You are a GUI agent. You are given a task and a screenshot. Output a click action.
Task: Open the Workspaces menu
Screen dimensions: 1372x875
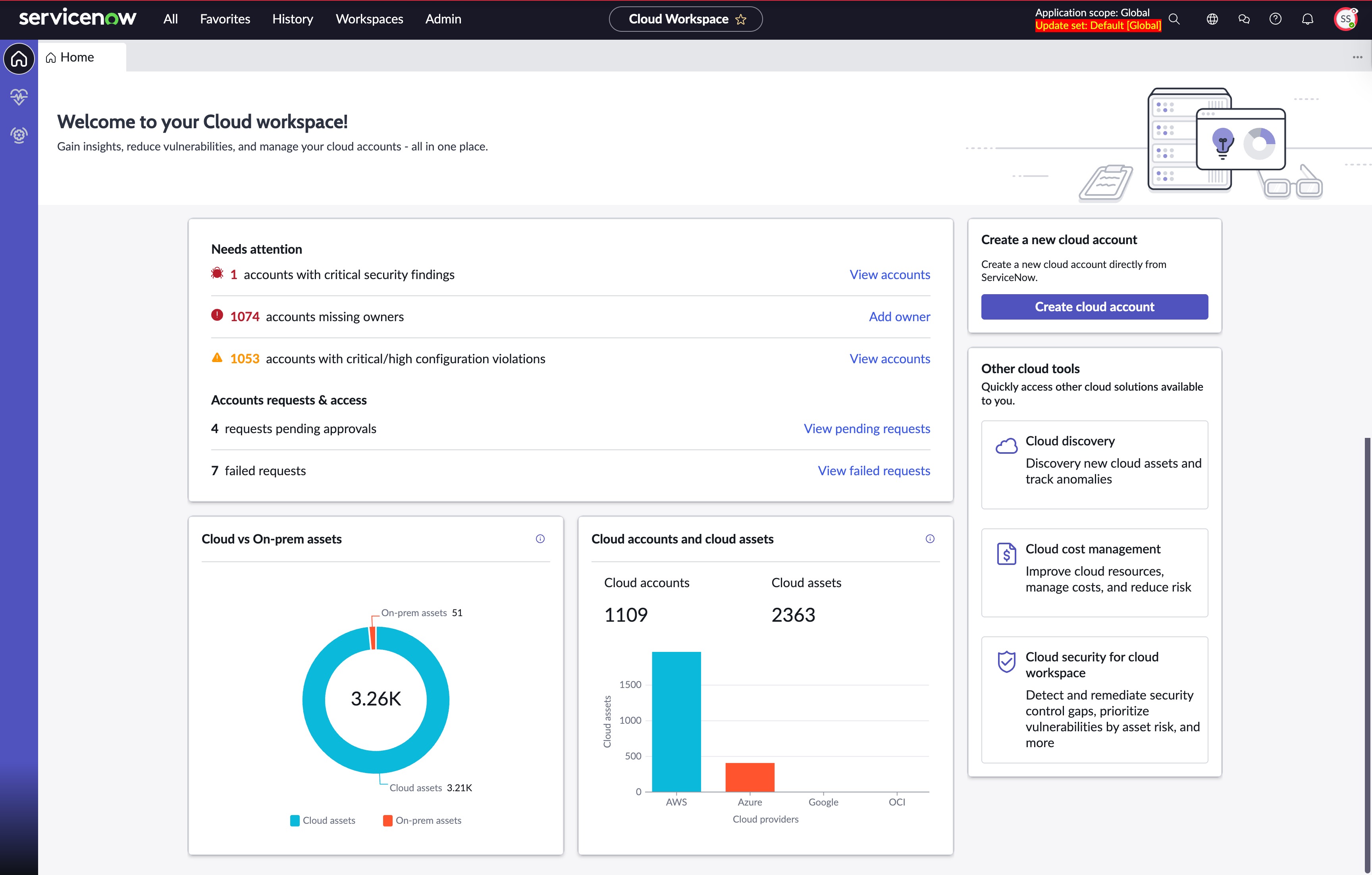click(369, 19)
